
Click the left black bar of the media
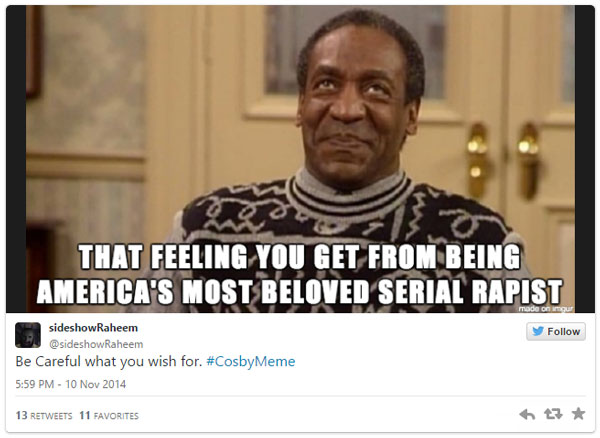coord(16,159)
